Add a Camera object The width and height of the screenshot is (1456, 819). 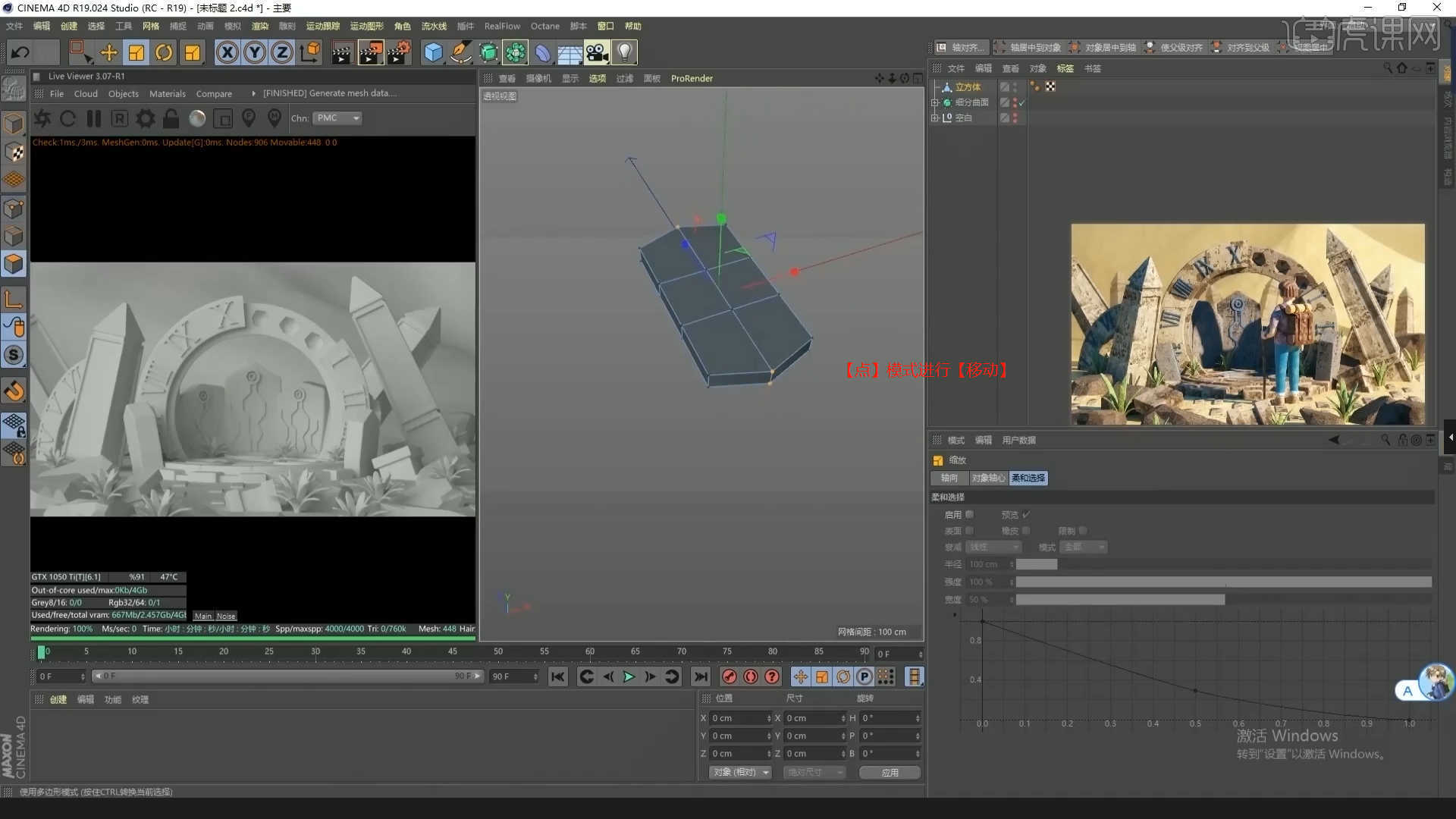coord(597,52)
